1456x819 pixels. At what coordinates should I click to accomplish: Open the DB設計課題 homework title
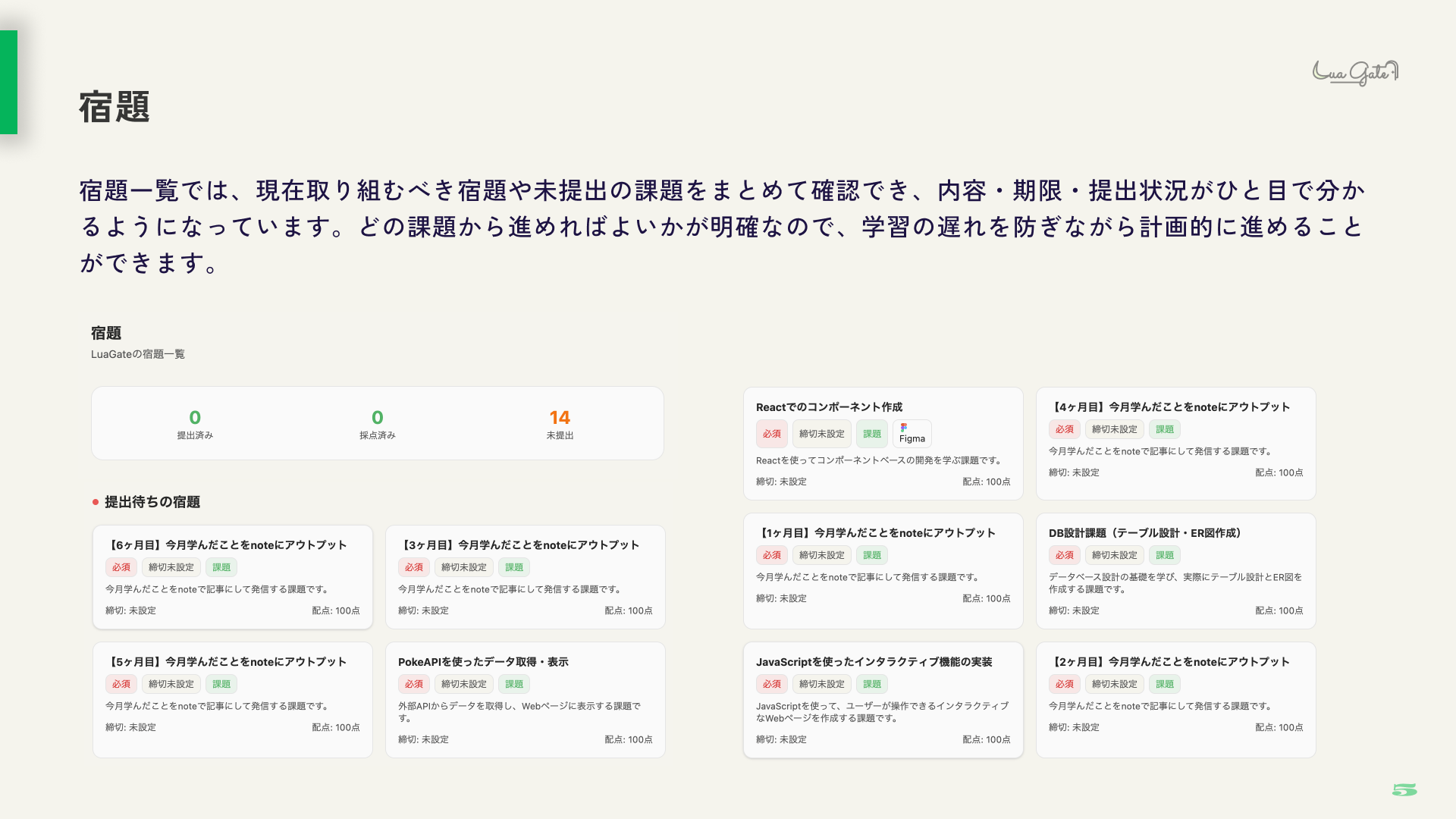tap(1147, 533)
